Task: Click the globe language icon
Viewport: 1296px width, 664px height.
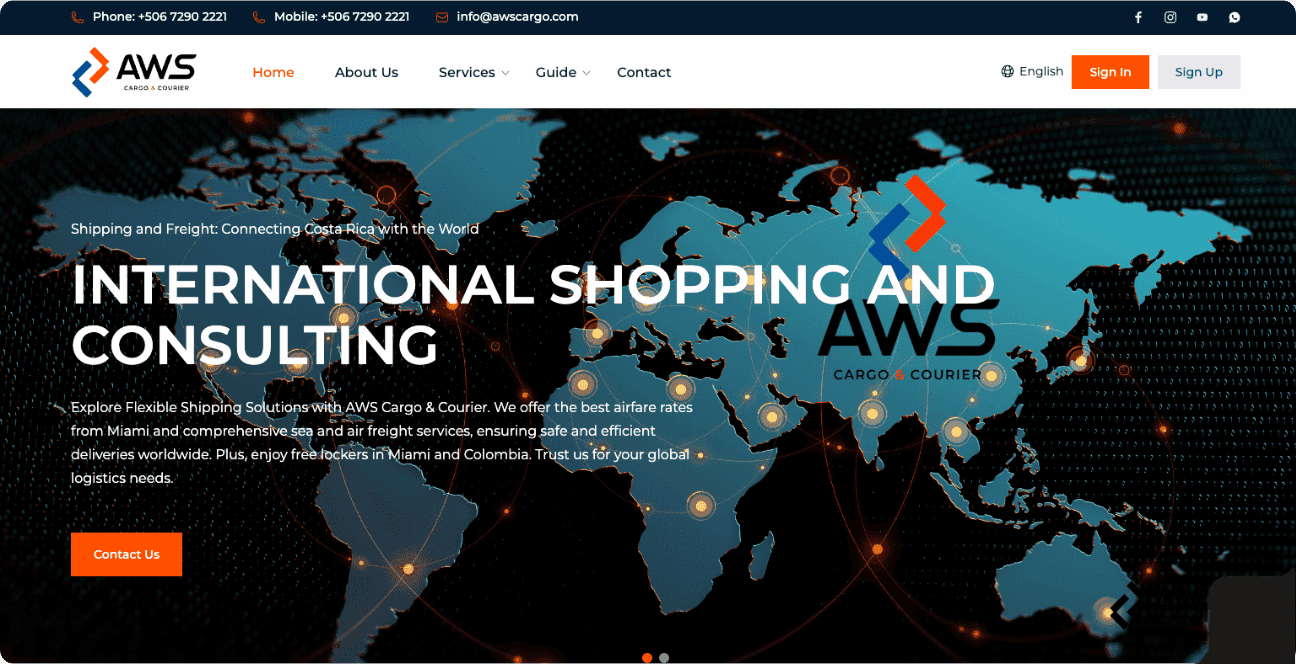Action: (x=1007, y=71)
